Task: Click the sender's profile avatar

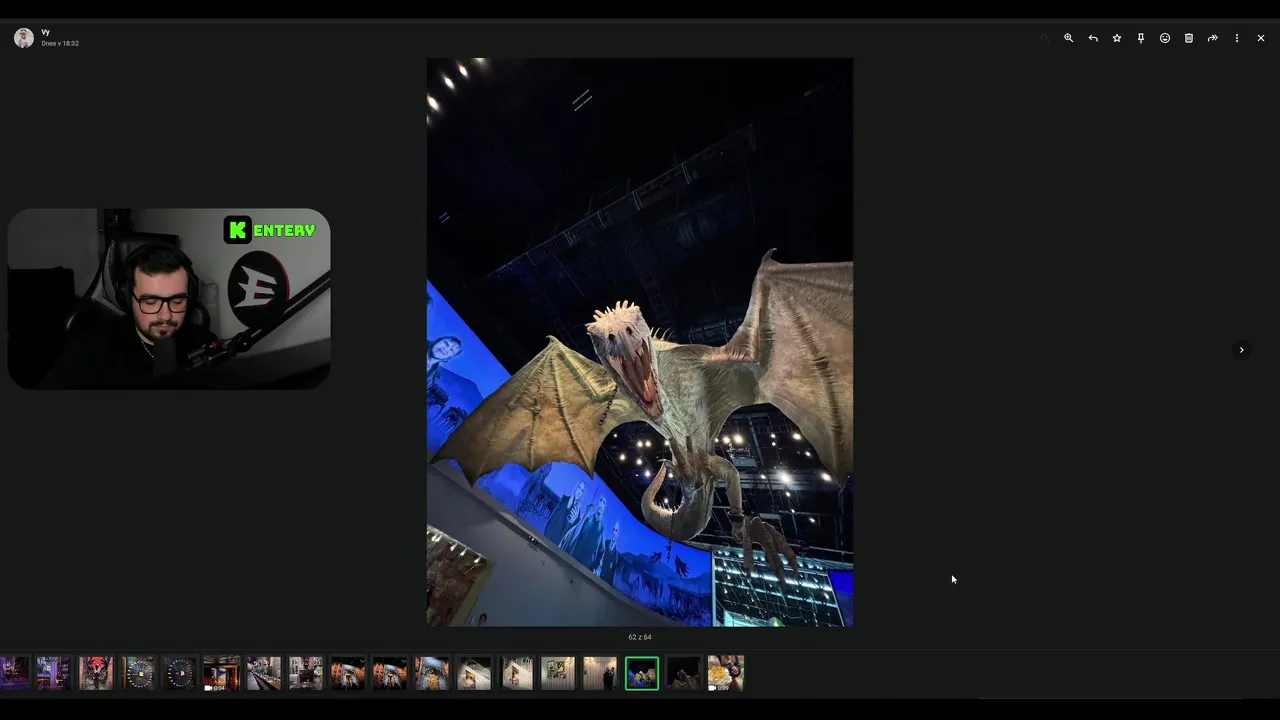Action: pyautogui.click(x=24, y=38)
